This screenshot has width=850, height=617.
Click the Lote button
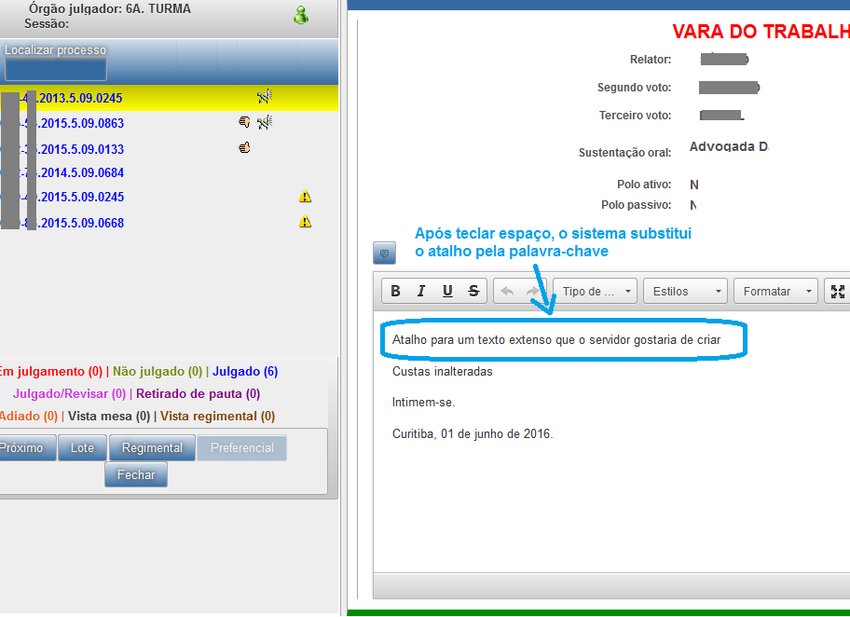pos(82,448)
